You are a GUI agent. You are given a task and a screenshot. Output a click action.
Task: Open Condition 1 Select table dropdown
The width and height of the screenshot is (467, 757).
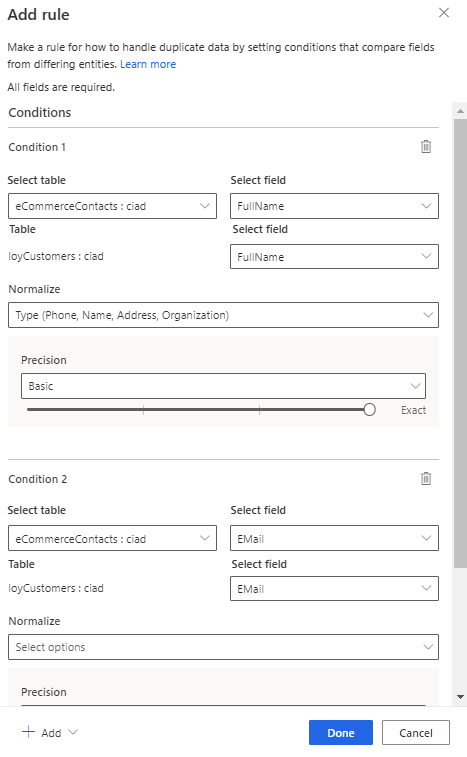click(112, 206)
